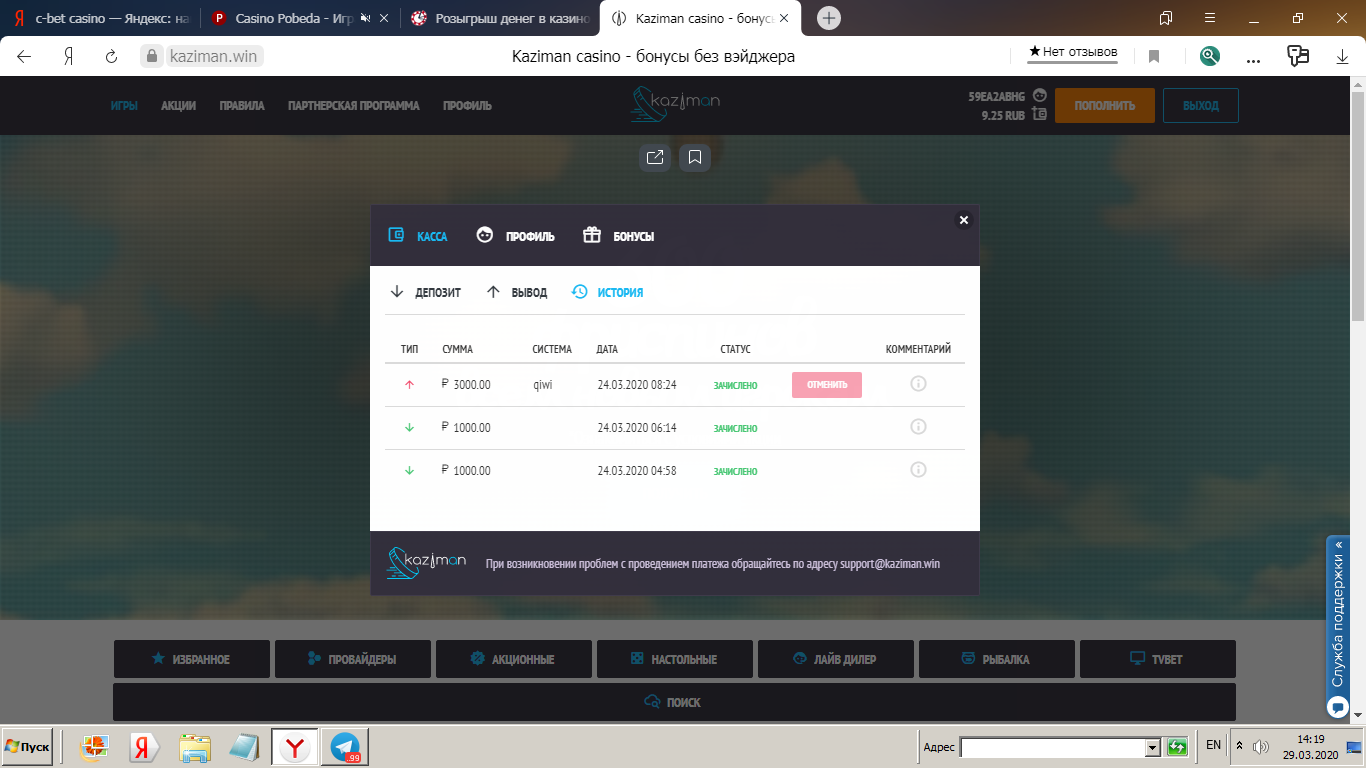The height and width of the screenshot is (776, 1372).
Task: Click the Kaziman logo in the site header
Action: (675, 104)
